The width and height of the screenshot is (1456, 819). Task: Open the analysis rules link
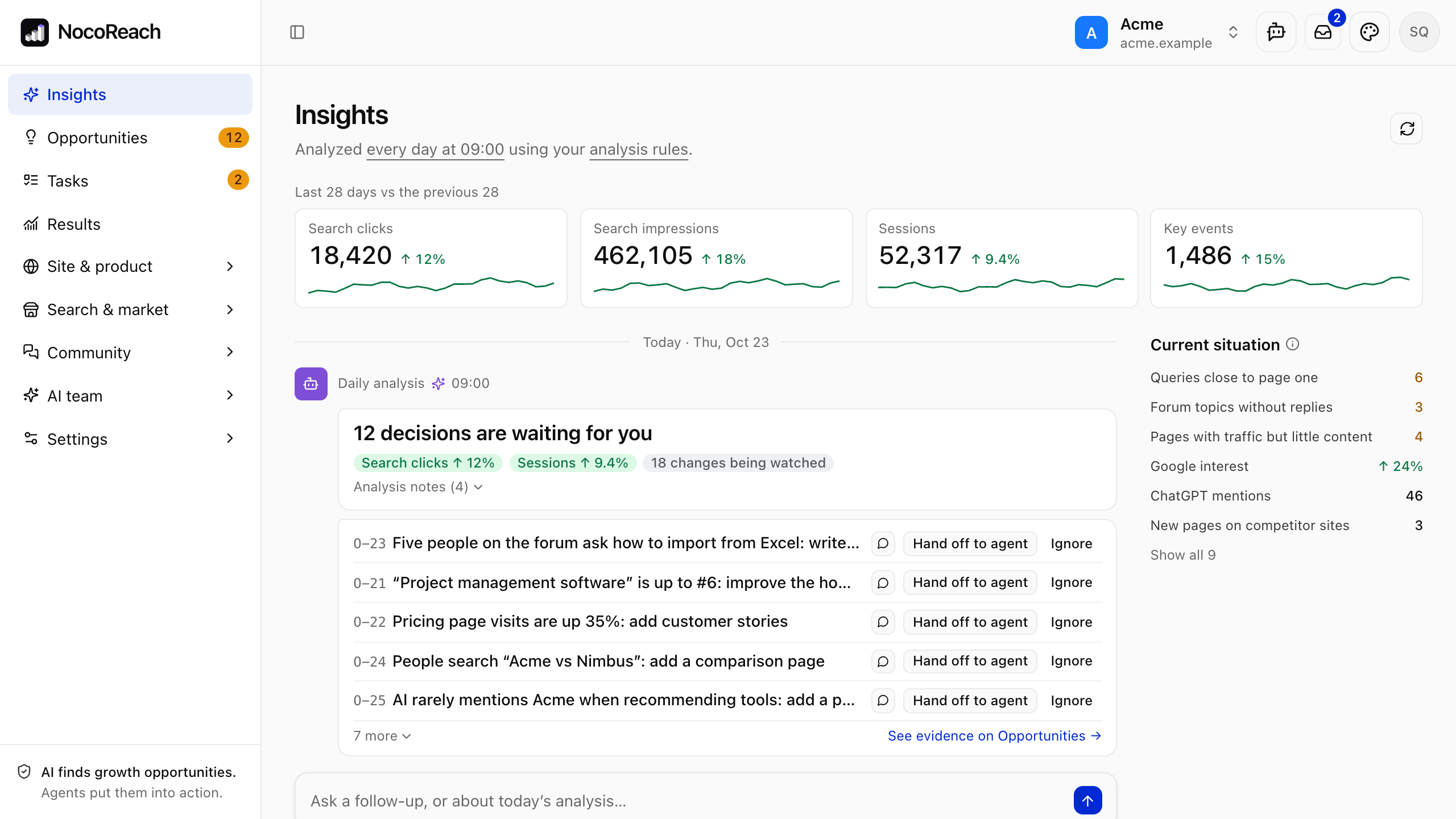[x=639, y=150]
